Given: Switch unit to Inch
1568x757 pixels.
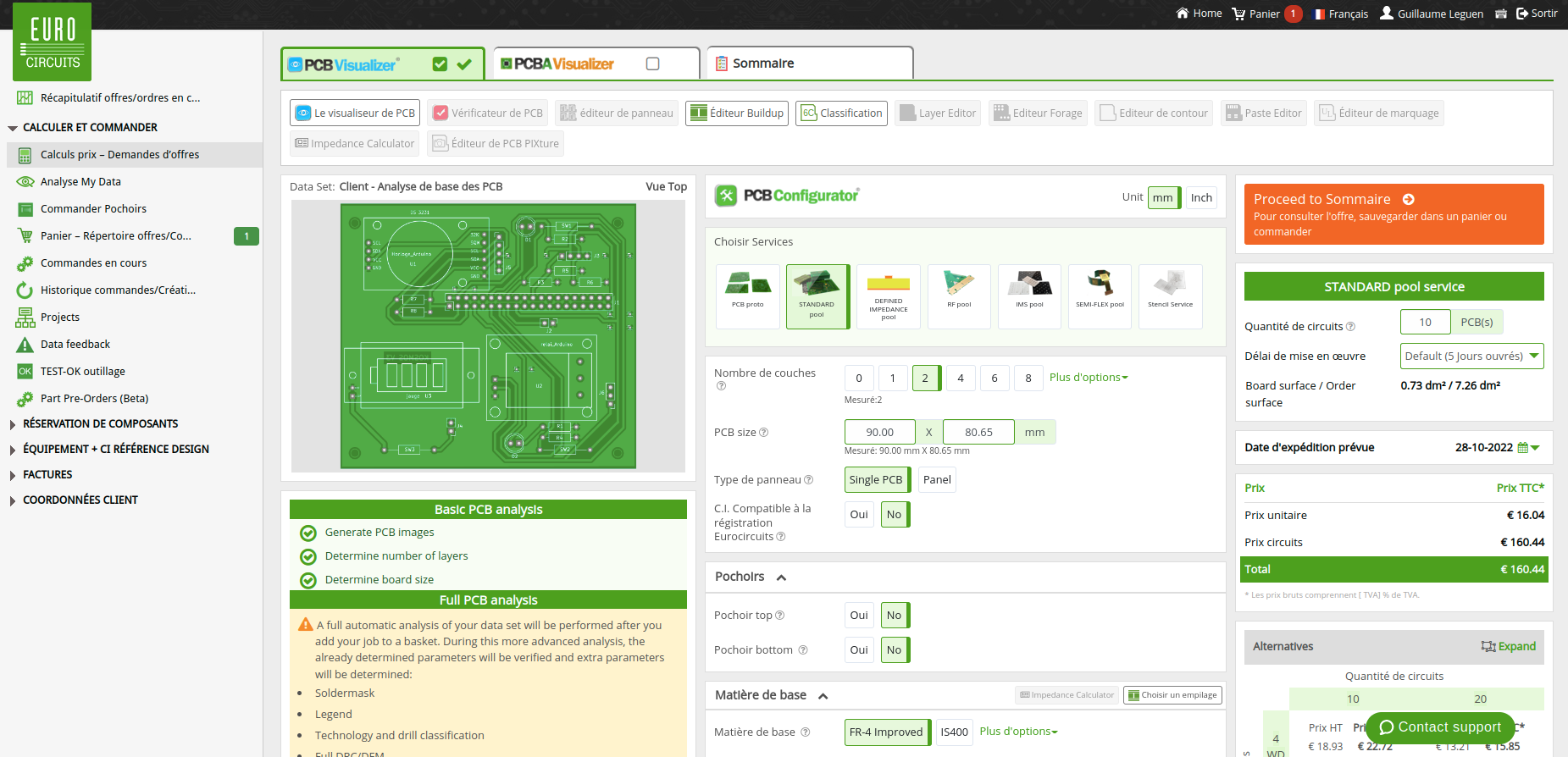Looking at the screenshot, I should (x=1201, y=197).
